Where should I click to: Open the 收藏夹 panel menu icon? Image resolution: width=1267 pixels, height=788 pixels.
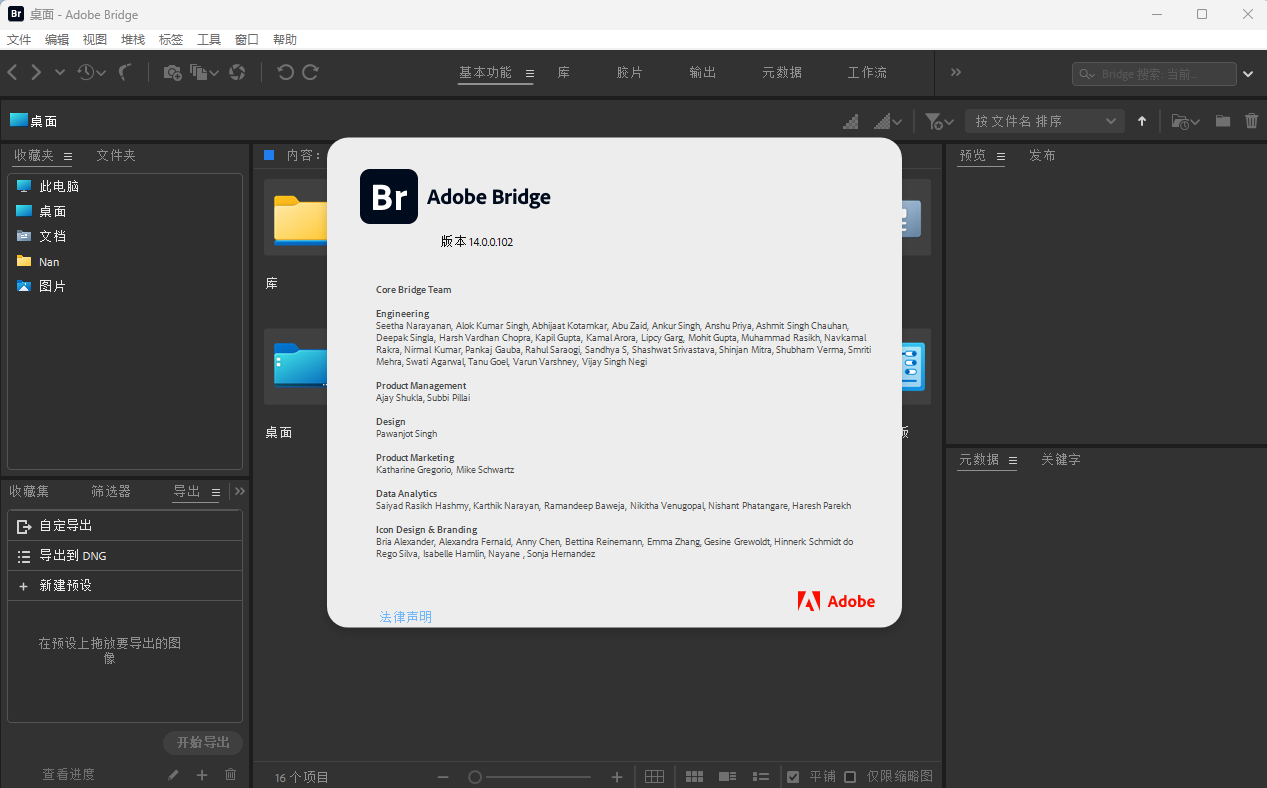68,156
